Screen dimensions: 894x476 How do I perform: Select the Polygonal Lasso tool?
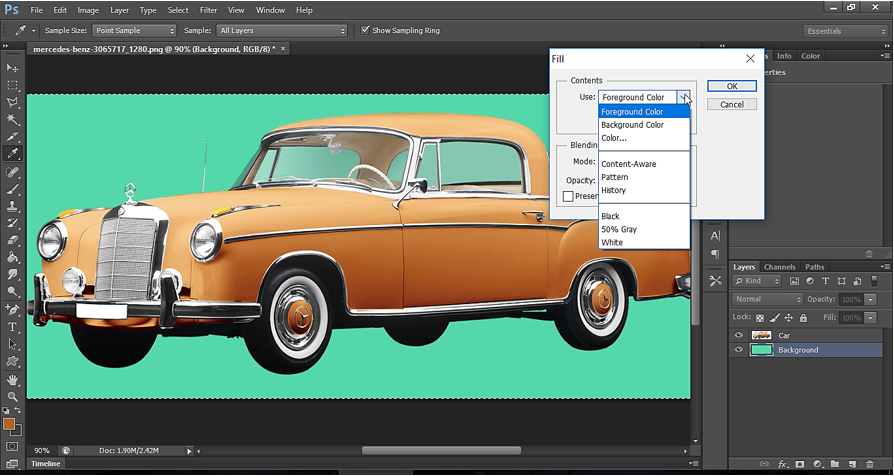pyautogui.click(x=12, y=102)
